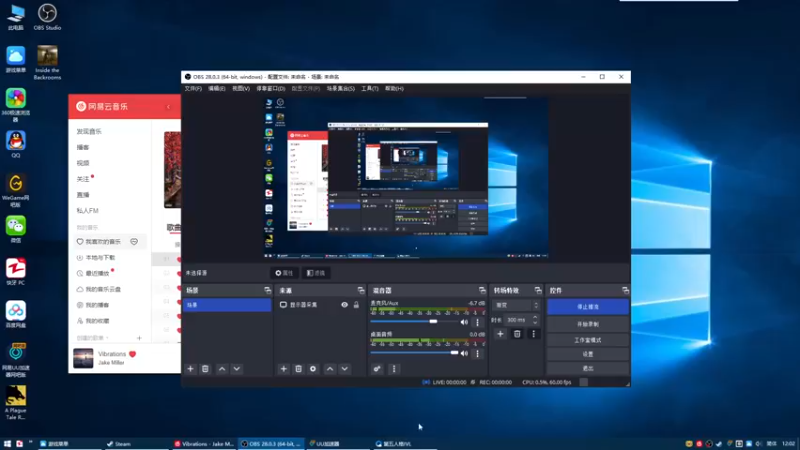The height and width of the screenshot is (450, 800).
Task: Open OBS Studio desktop shortcut
Action: [47, 17]
